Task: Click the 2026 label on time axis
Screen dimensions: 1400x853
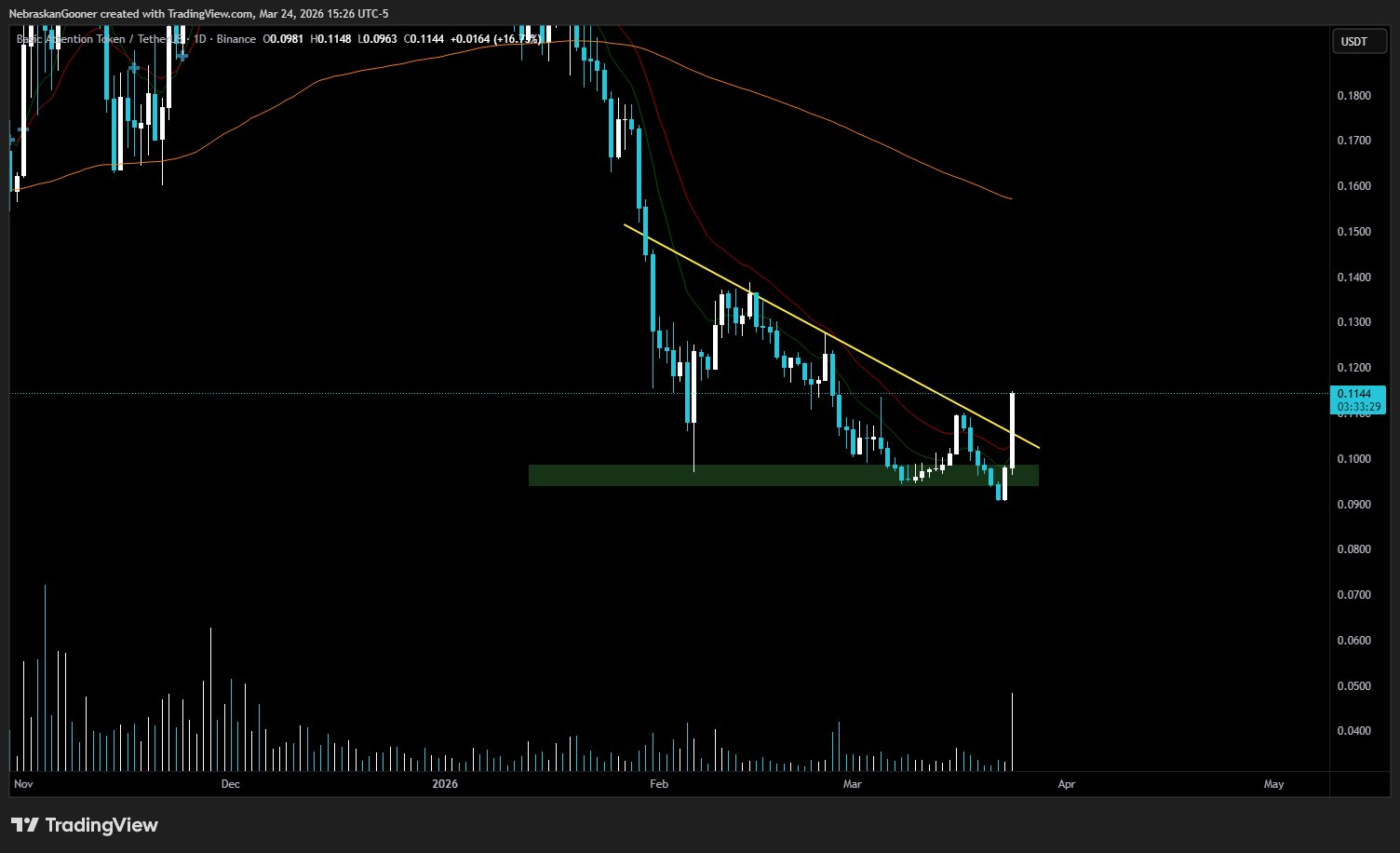Action: point(446,784)
